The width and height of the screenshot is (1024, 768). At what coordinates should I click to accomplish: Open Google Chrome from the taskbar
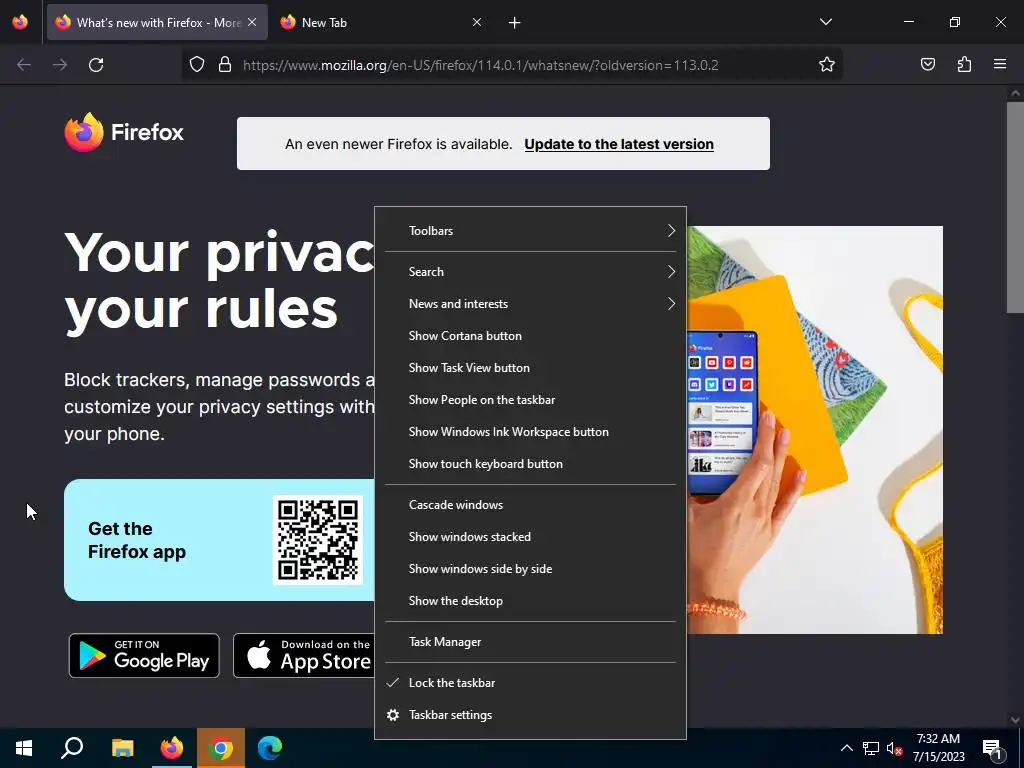[221, 748]
